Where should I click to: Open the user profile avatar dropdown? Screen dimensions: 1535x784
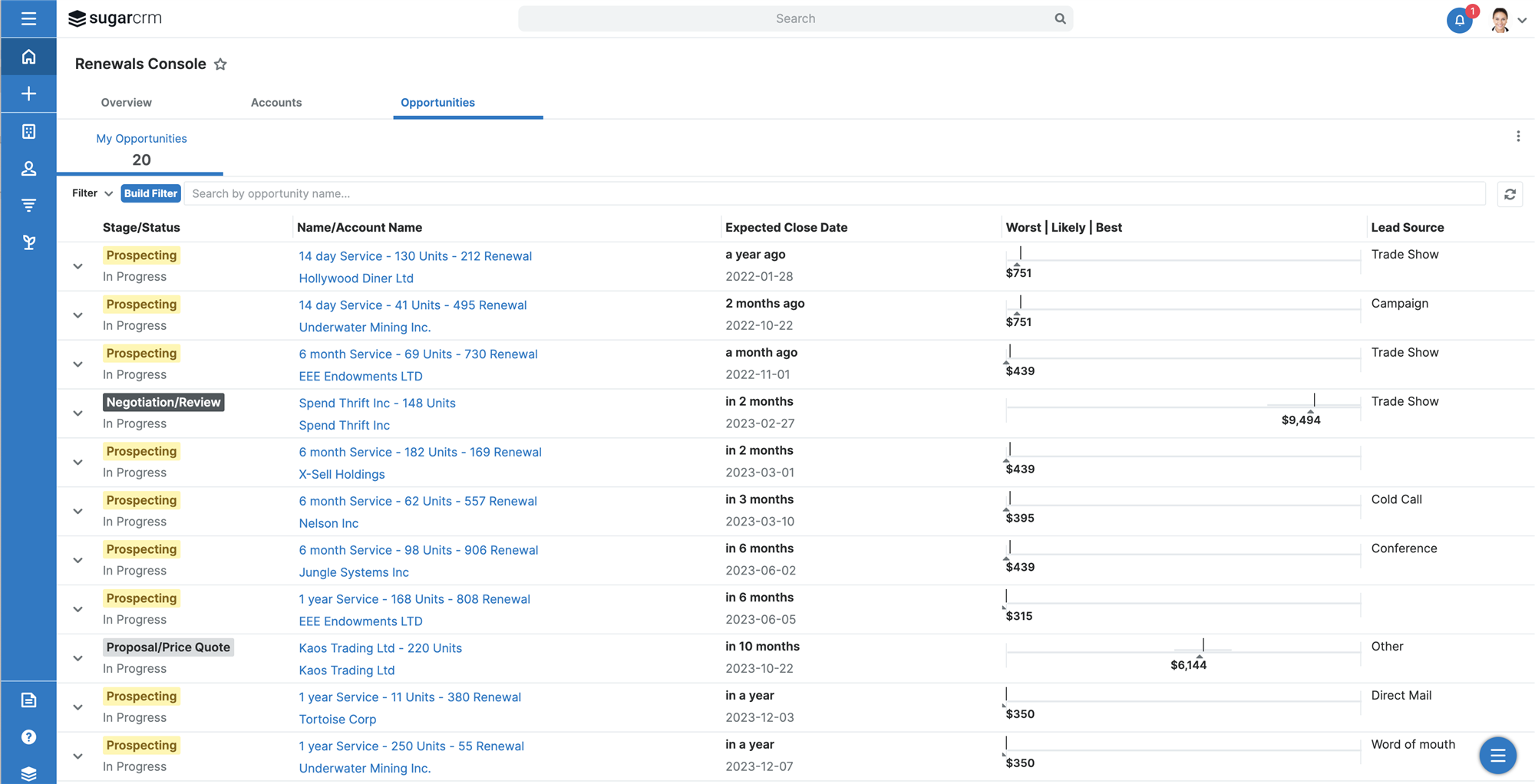(1507, 20)
